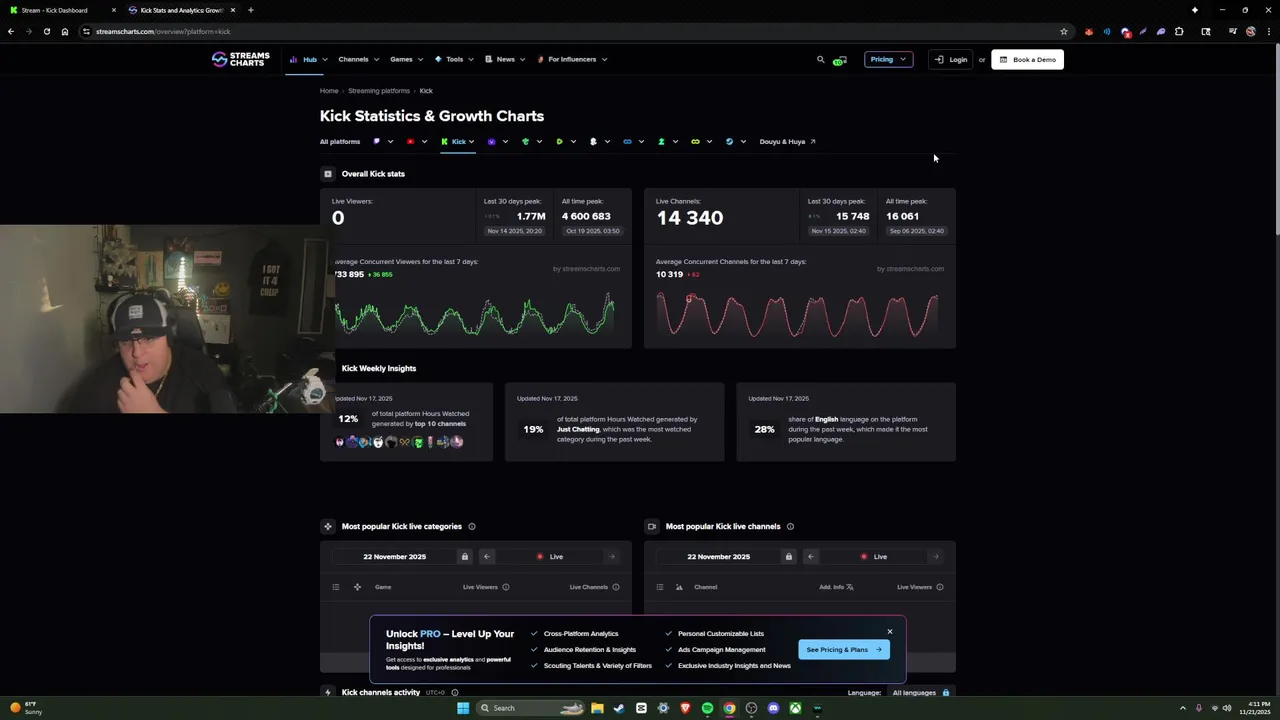Screen dimensions: 1280x720
Task: Select the Steam platform icon
Action: click(x=729, y=141)
